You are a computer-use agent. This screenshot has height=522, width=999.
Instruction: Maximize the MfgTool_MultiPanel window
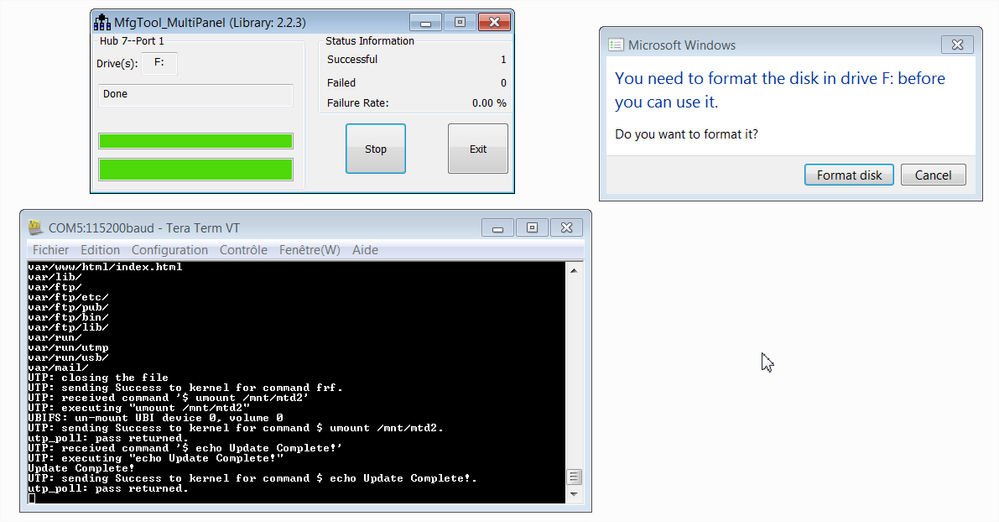pyautogui.click(x=459, y=22)
